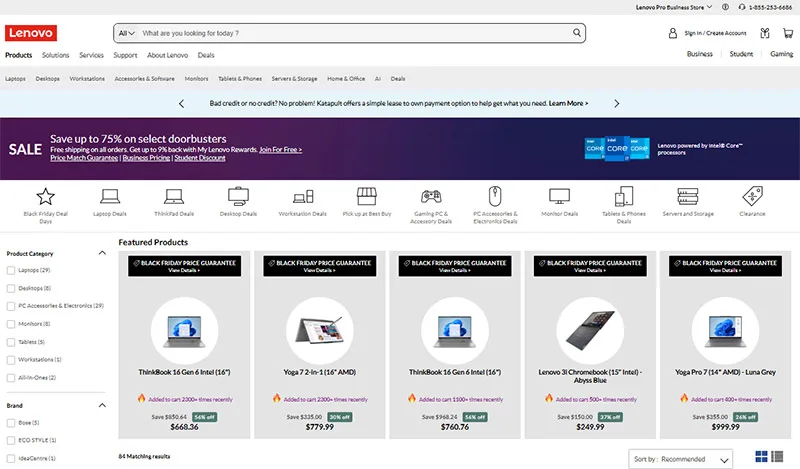Switch to grid view layout
The height and width of the screenshot is (469, 800).
(x=761, y=456)
